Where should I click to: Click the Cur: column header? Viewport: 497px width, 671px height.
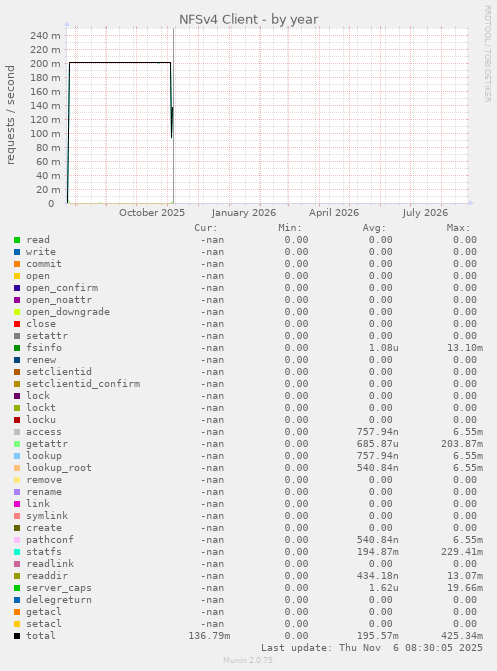tap(206, 228)
